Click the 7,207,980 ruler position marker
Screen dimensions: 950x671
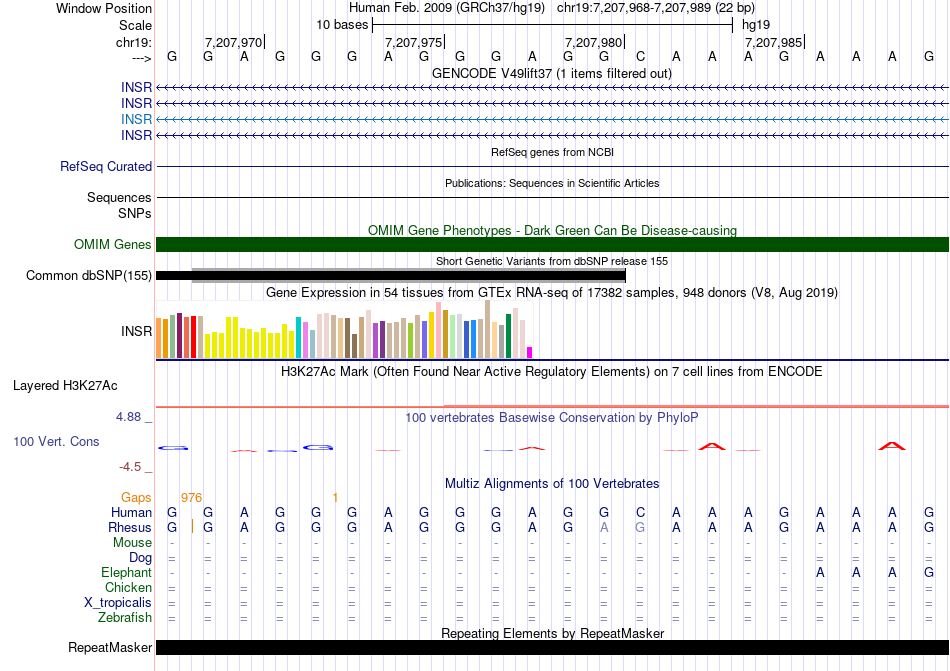tap(594, 42)
